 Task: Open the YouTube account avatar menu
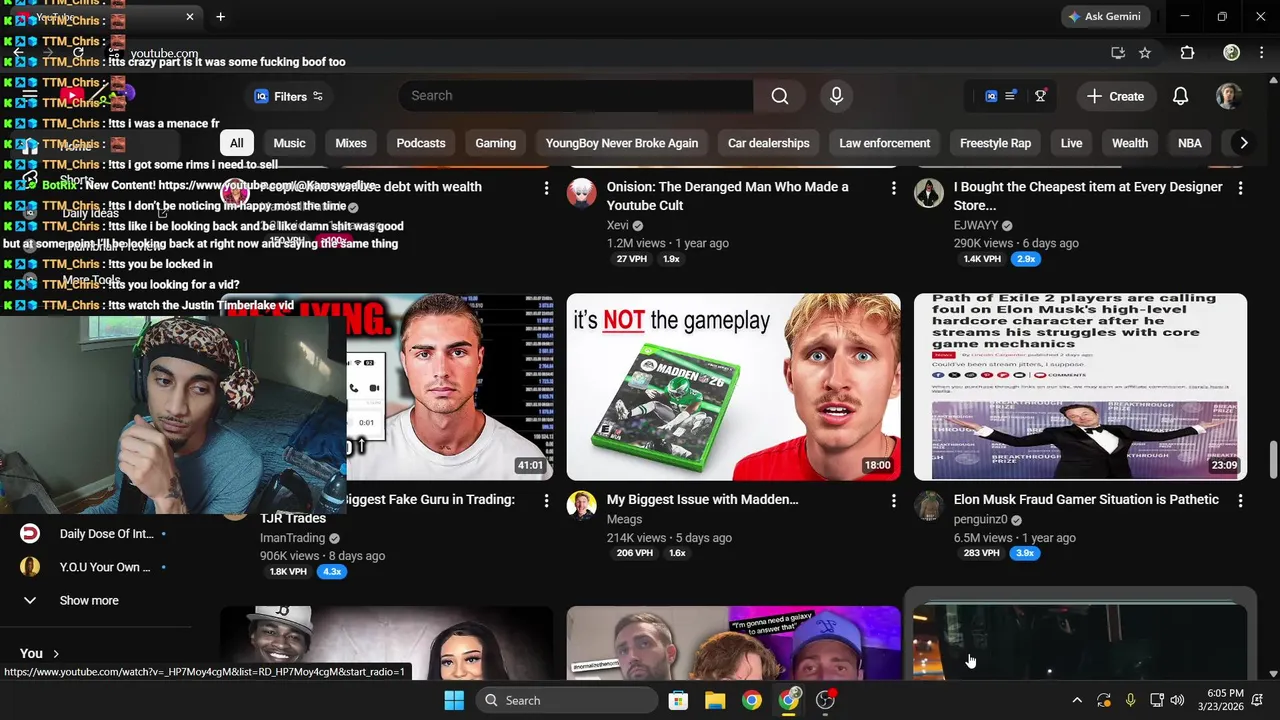pos(1229,96)
